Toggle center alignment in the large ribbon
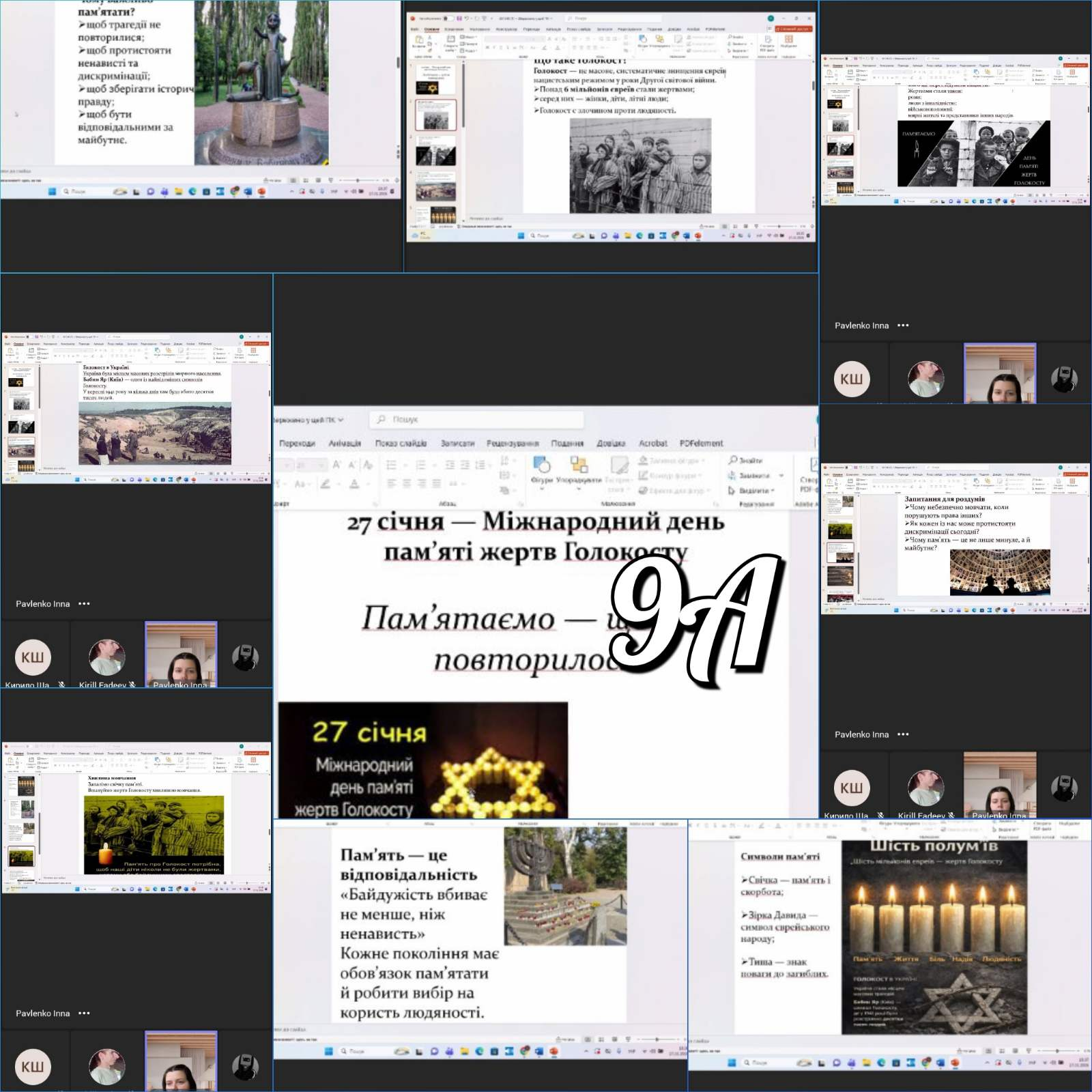The image size is (1092, 1092). point(406,483)
